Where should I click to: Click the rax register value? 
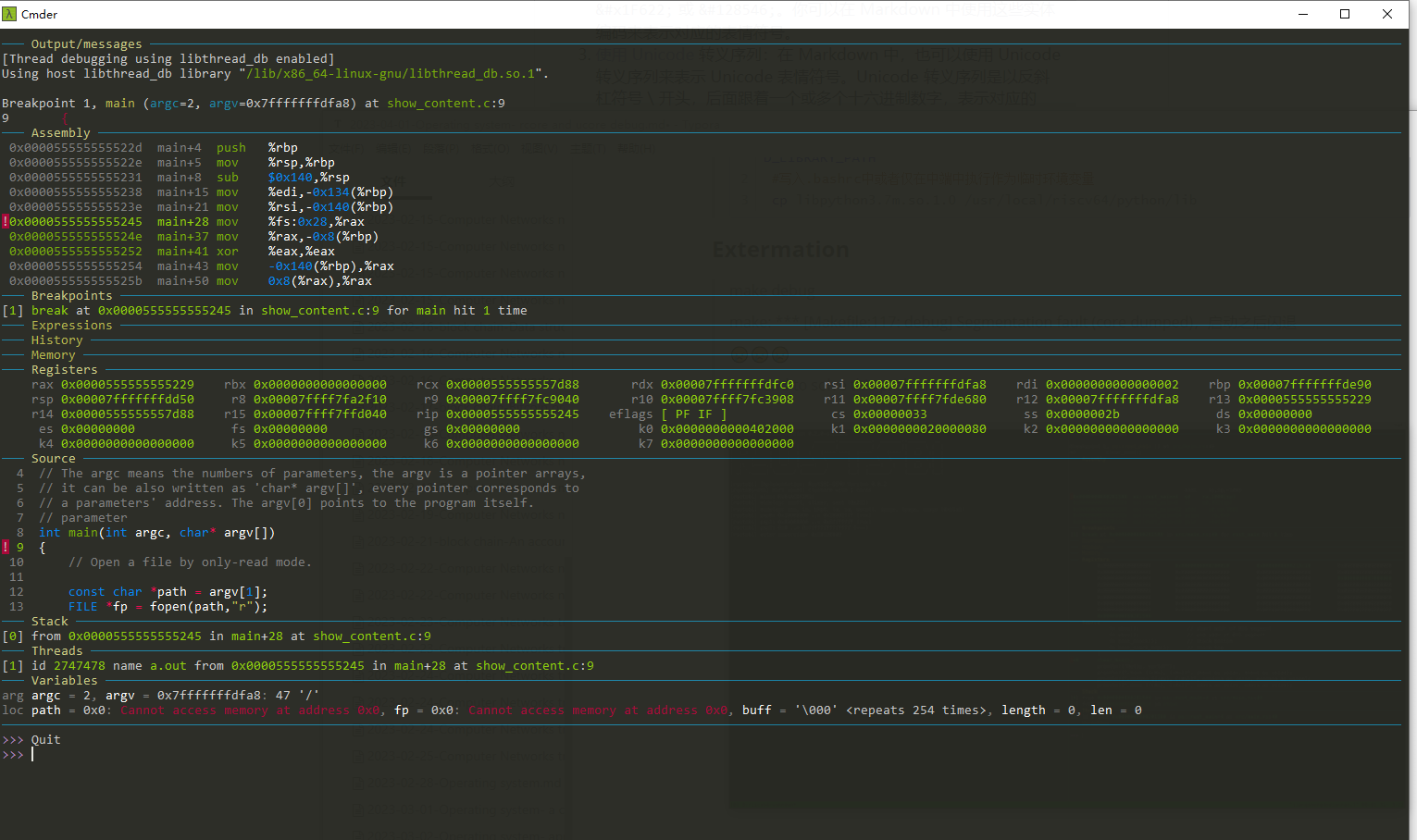[128, 385]
